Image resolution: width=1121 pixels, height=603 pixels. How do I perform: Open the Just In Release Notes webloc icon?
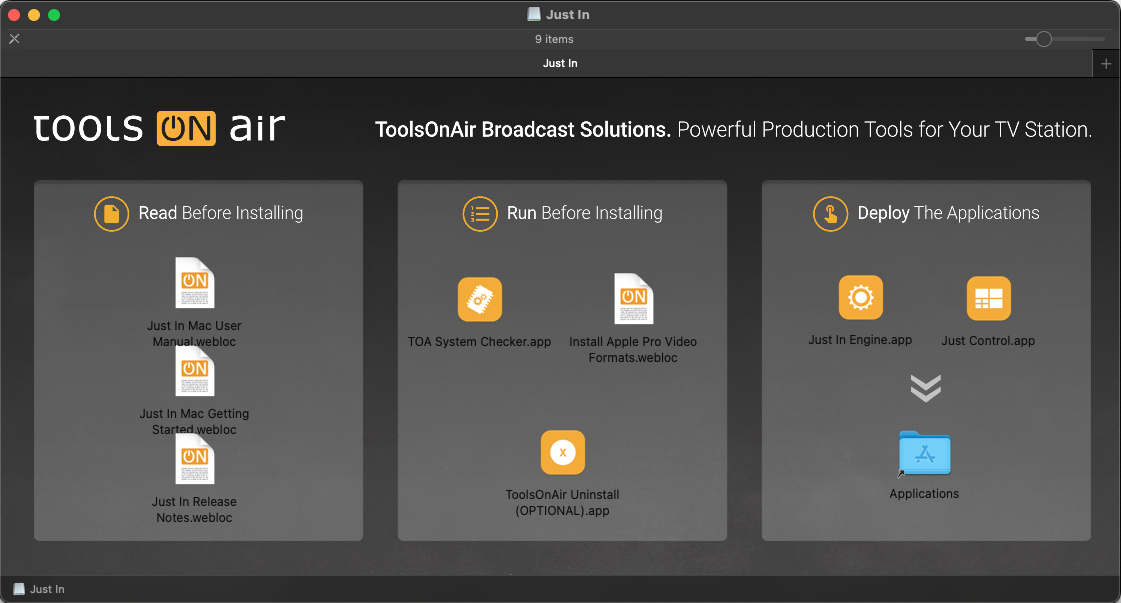(x=194, y=459)
